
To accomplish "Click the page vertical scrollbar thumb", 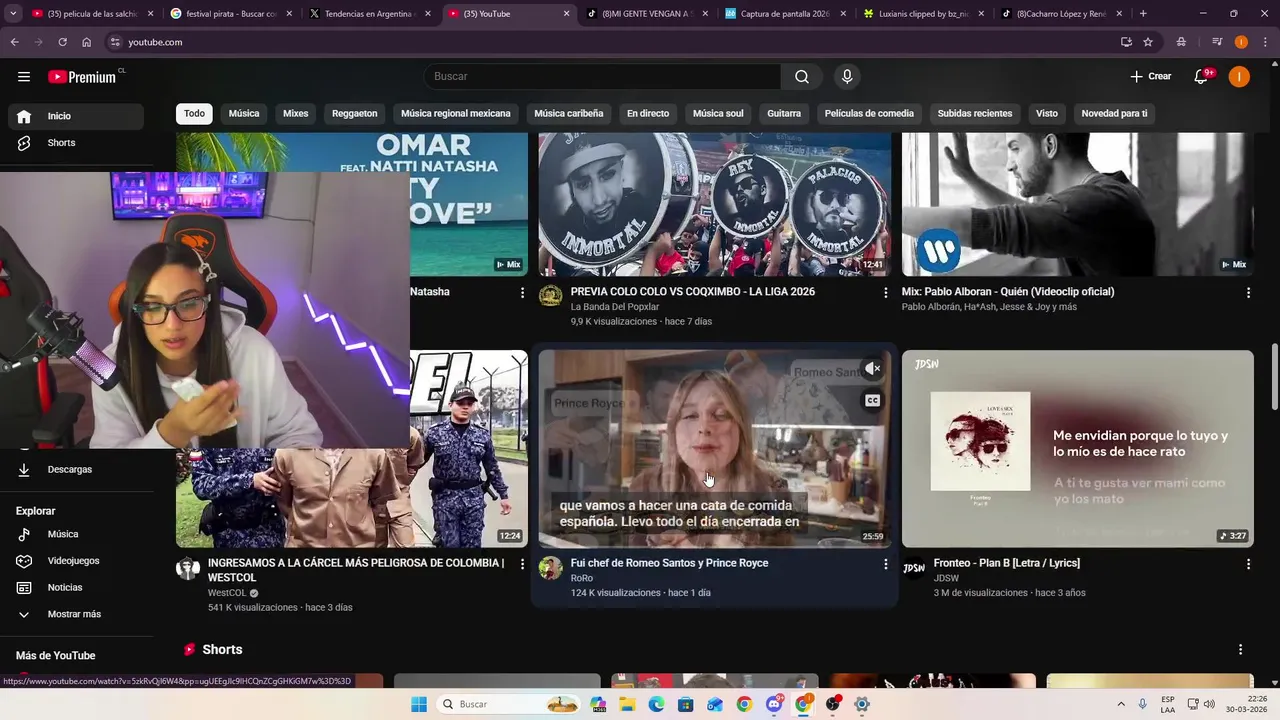I will coord(1274,377).
